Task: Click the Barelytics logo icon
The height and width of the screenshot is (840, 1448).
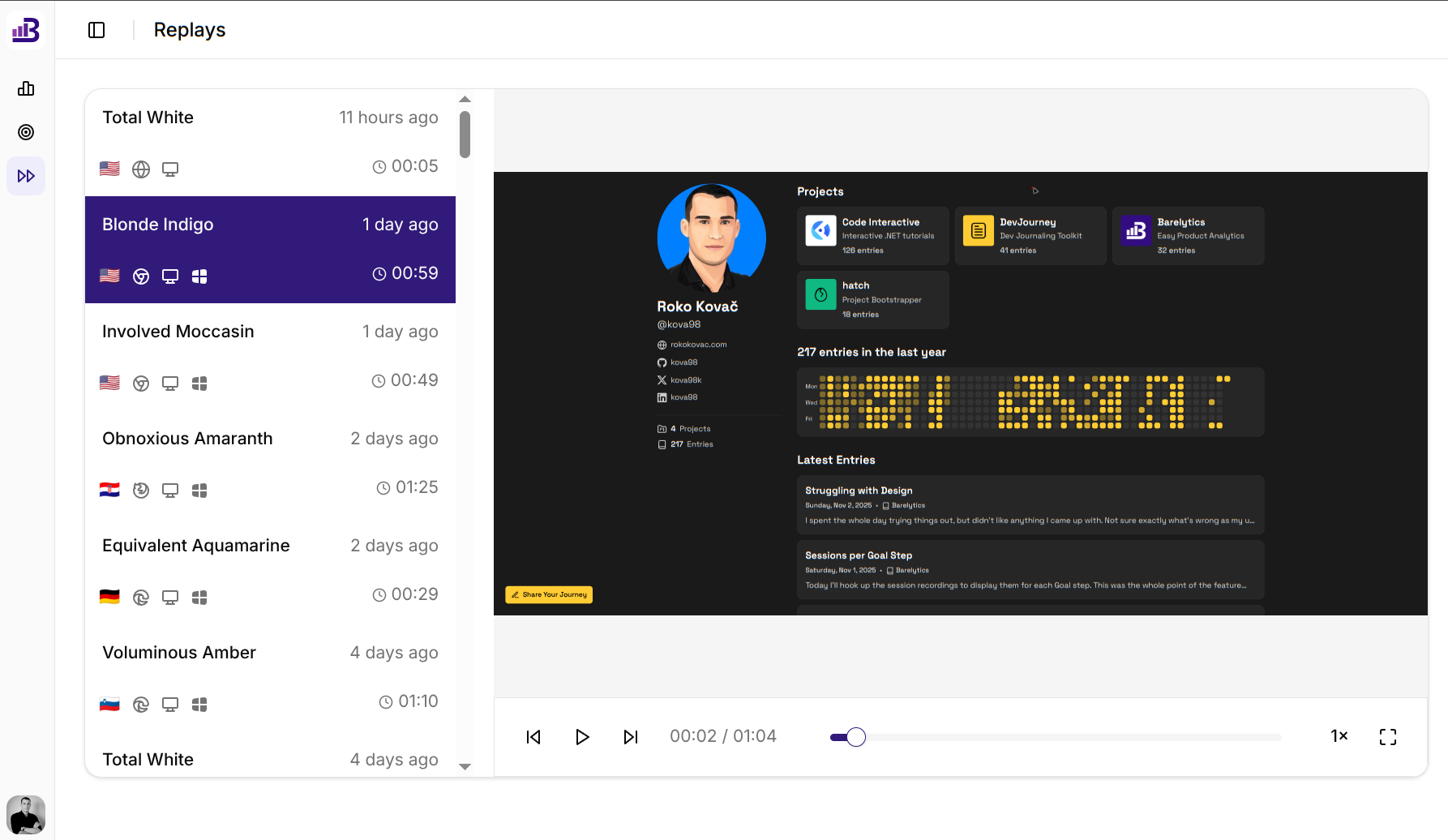Action: click(26, 30)
